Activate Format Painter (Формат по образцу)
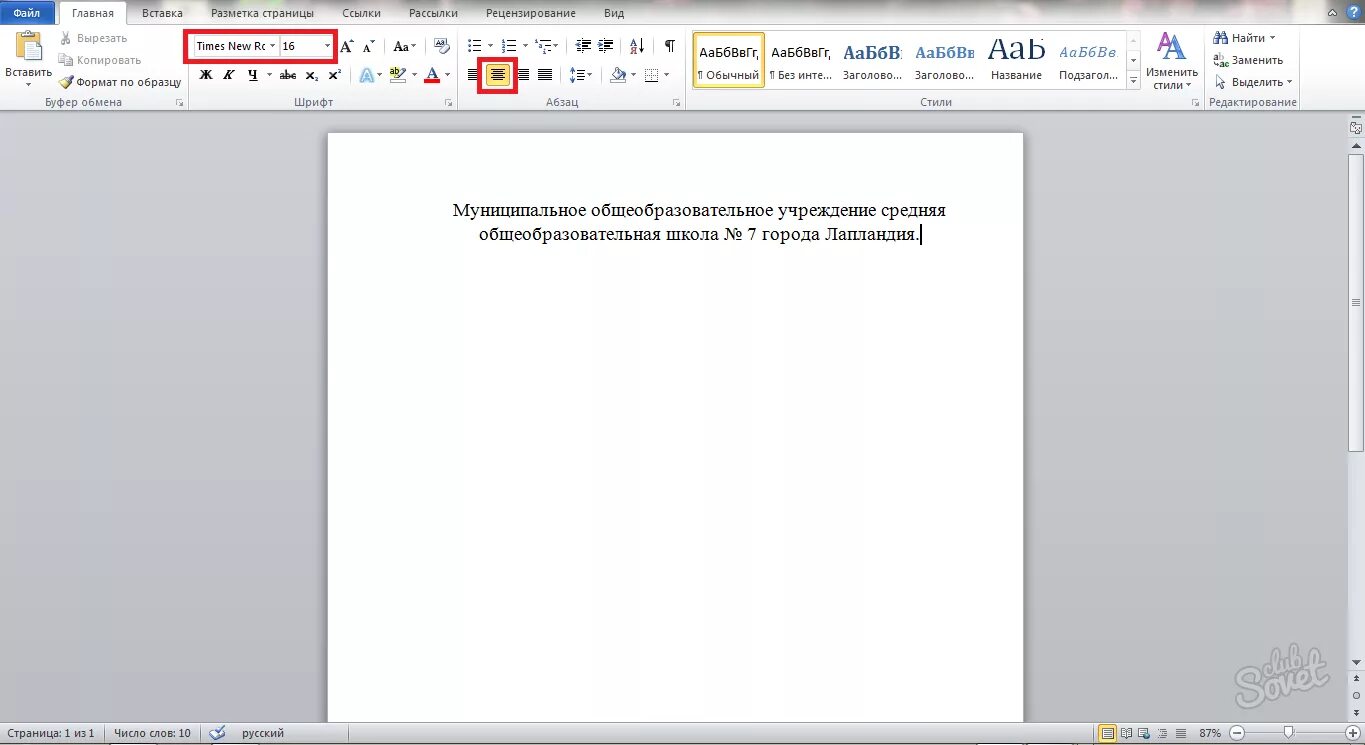Image resolution: width=1365 pixels, height=745 pixels. click(120, 82)
